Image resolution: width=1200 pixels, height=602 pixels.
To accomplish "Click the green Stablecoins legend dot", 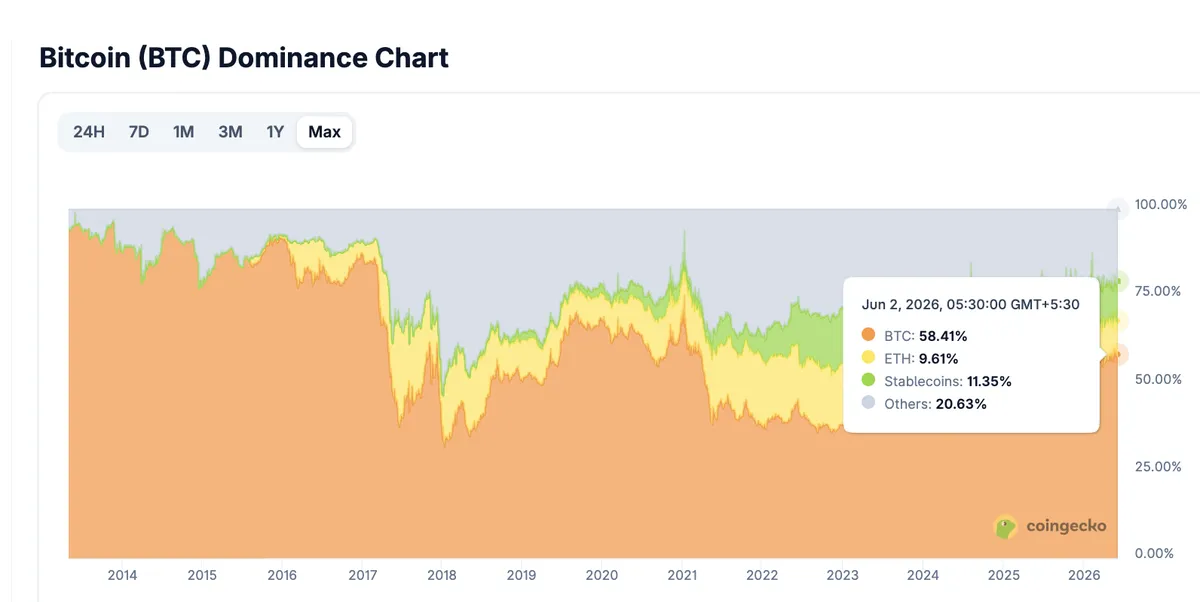I will click(x=868, y=381).
